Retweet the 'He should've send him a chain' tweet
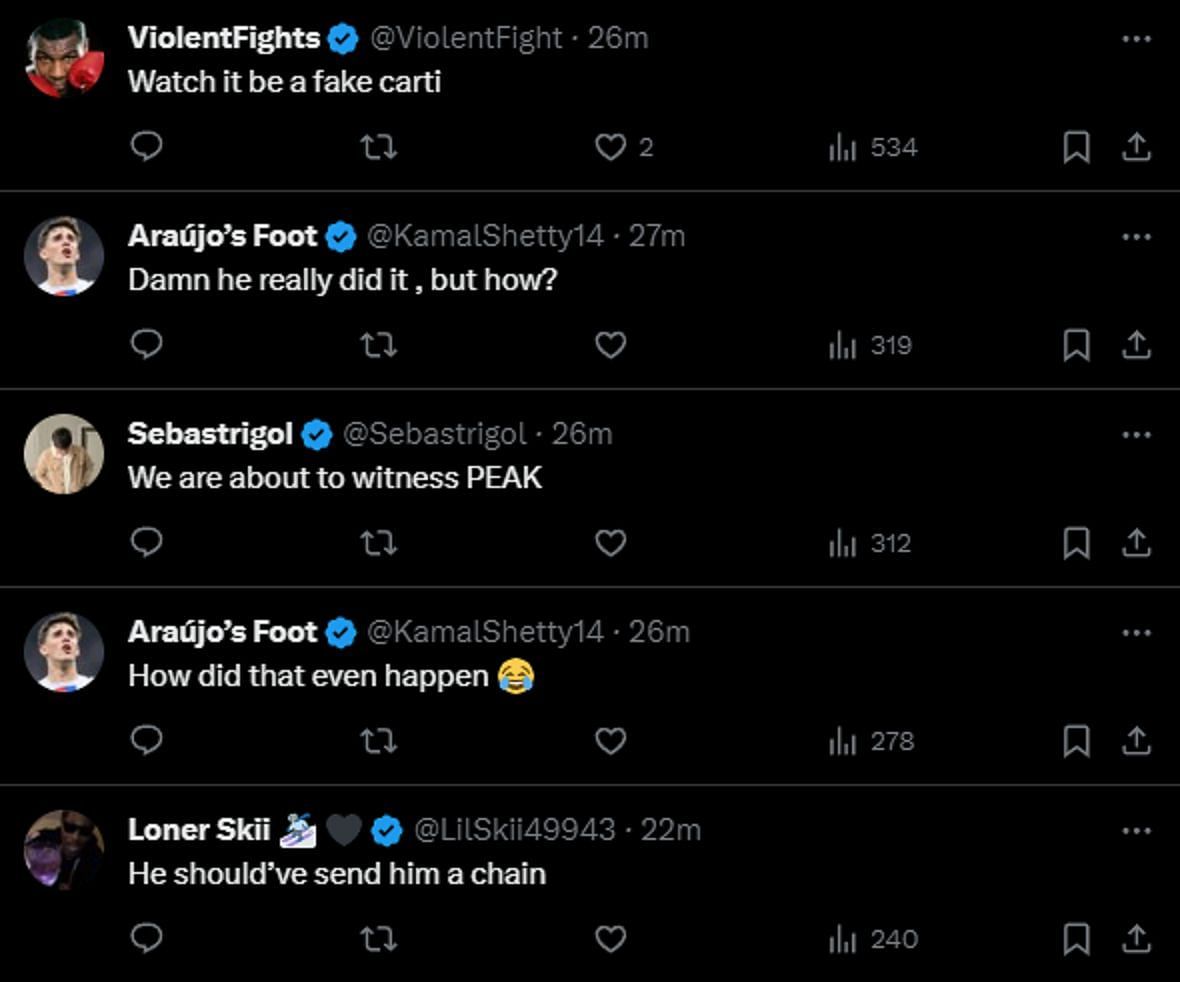The image size is (1180, 982). tap(378, 939)
